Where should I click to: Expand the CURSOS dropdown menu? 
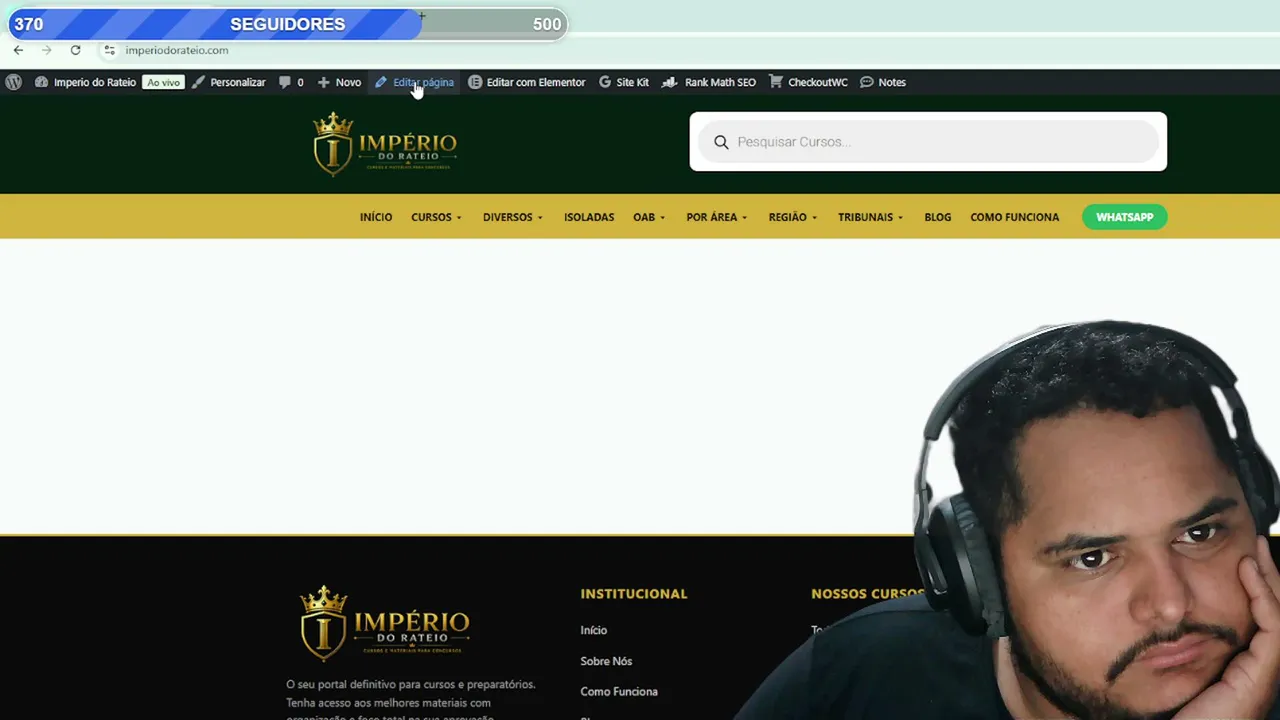coord(437,217)
